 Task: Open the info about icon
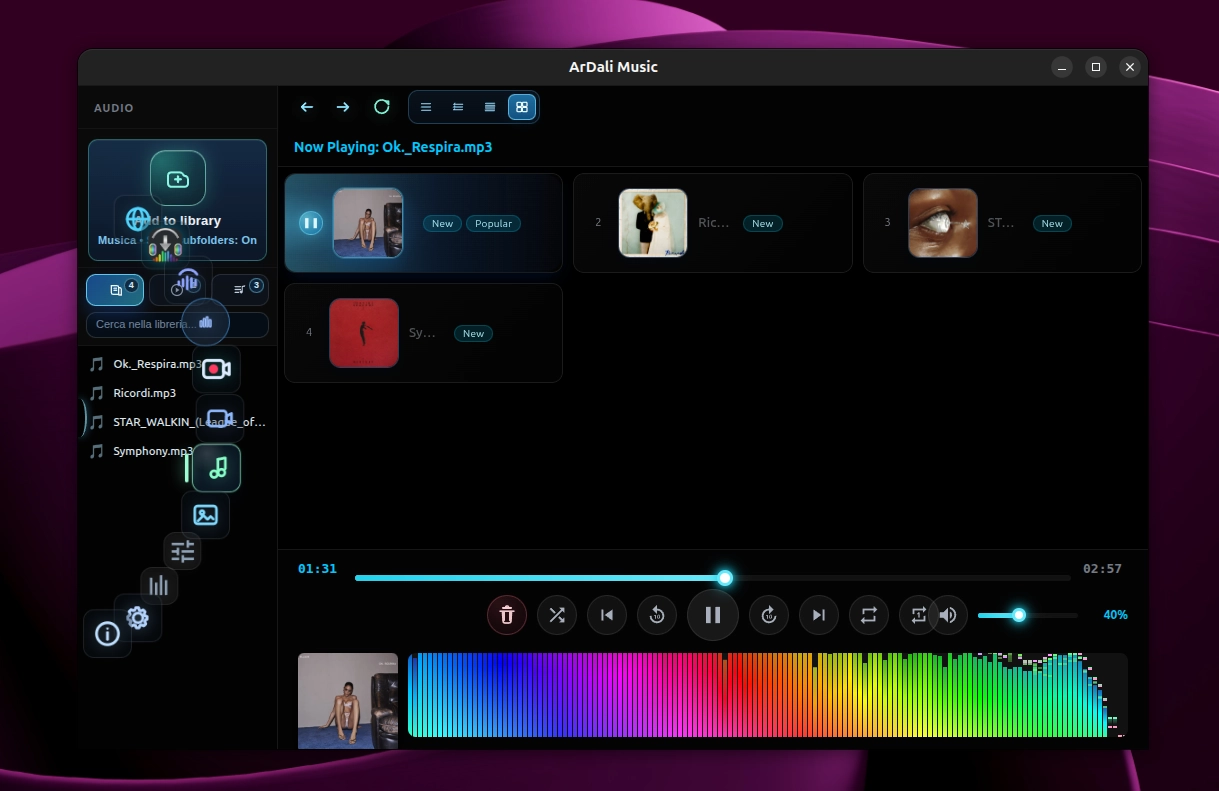click(107, 633)
